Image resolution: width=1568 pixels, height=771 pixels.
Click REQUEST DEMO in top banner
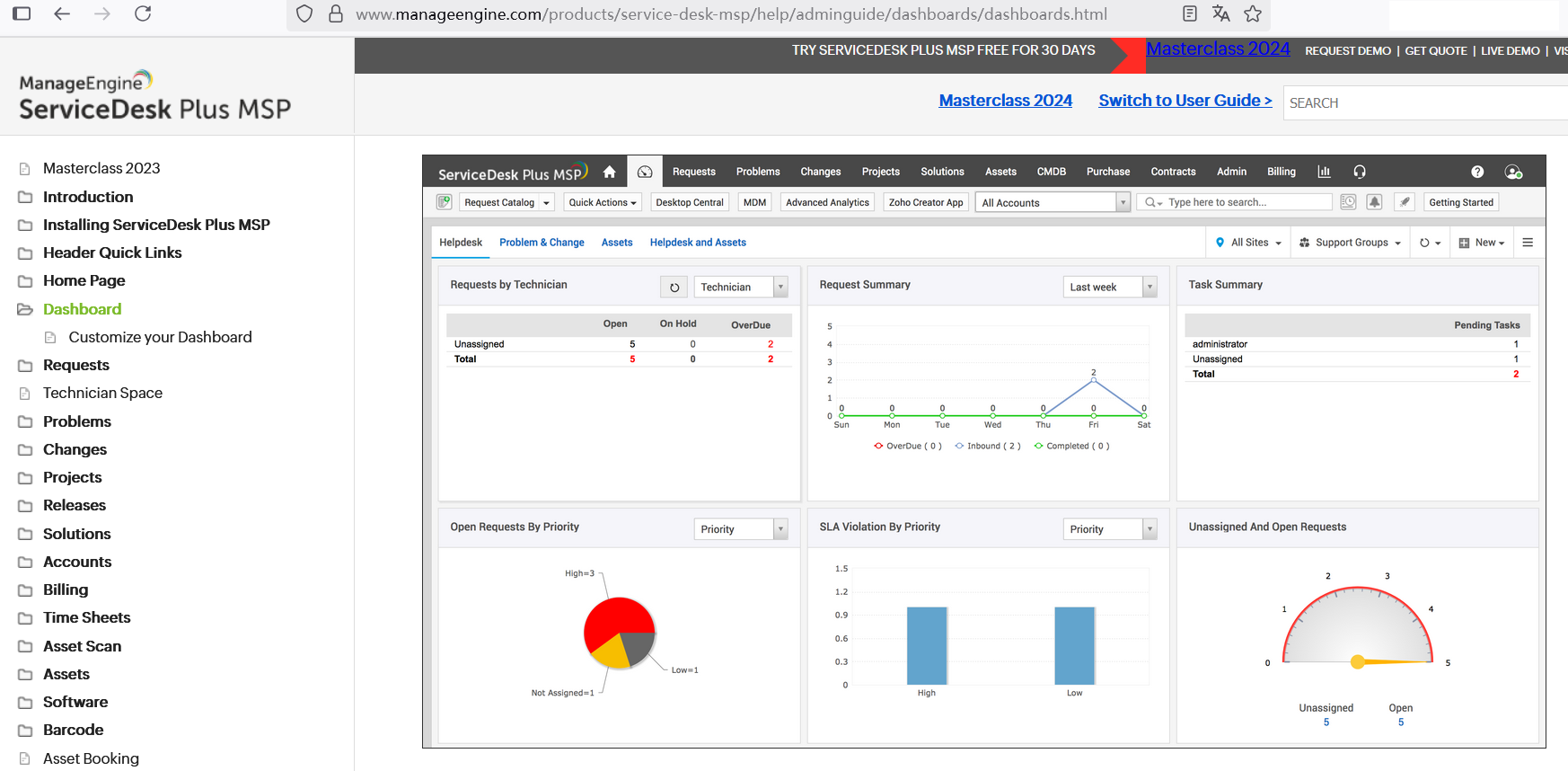(1347, 51)
